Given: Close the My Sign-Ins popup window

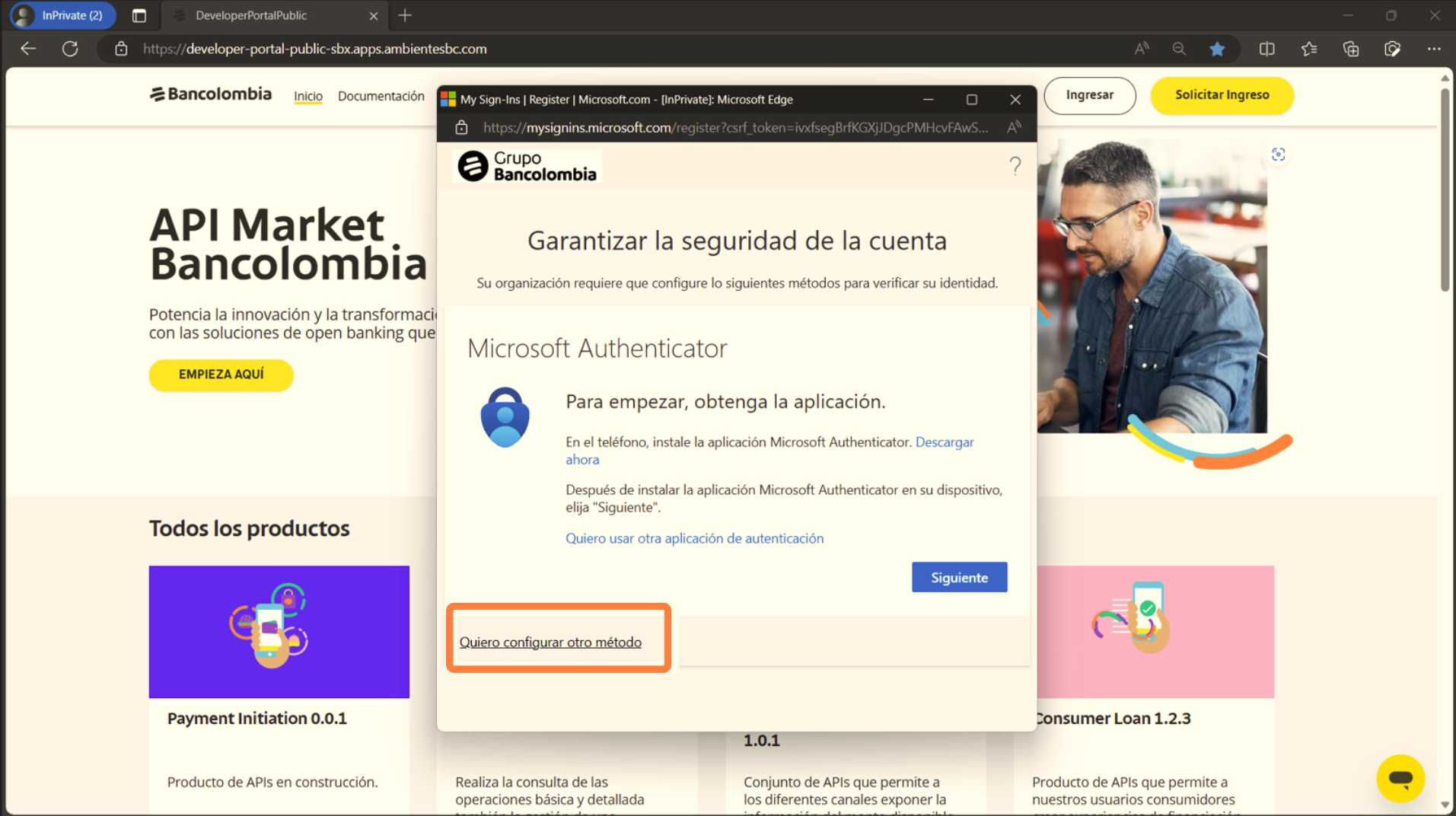Looking at the screenshot, I should pyautogui.click(x=1015, y=100).
